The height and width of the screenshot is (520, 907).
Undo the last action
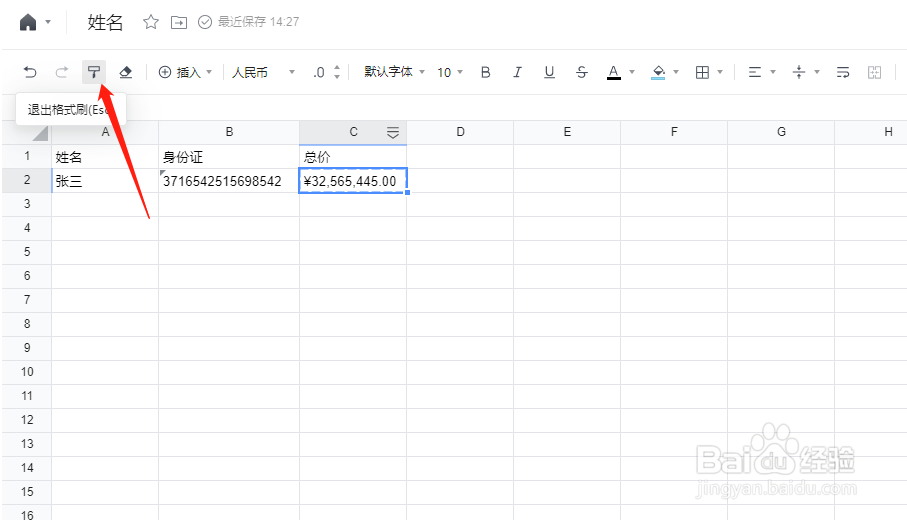[30, 72]
